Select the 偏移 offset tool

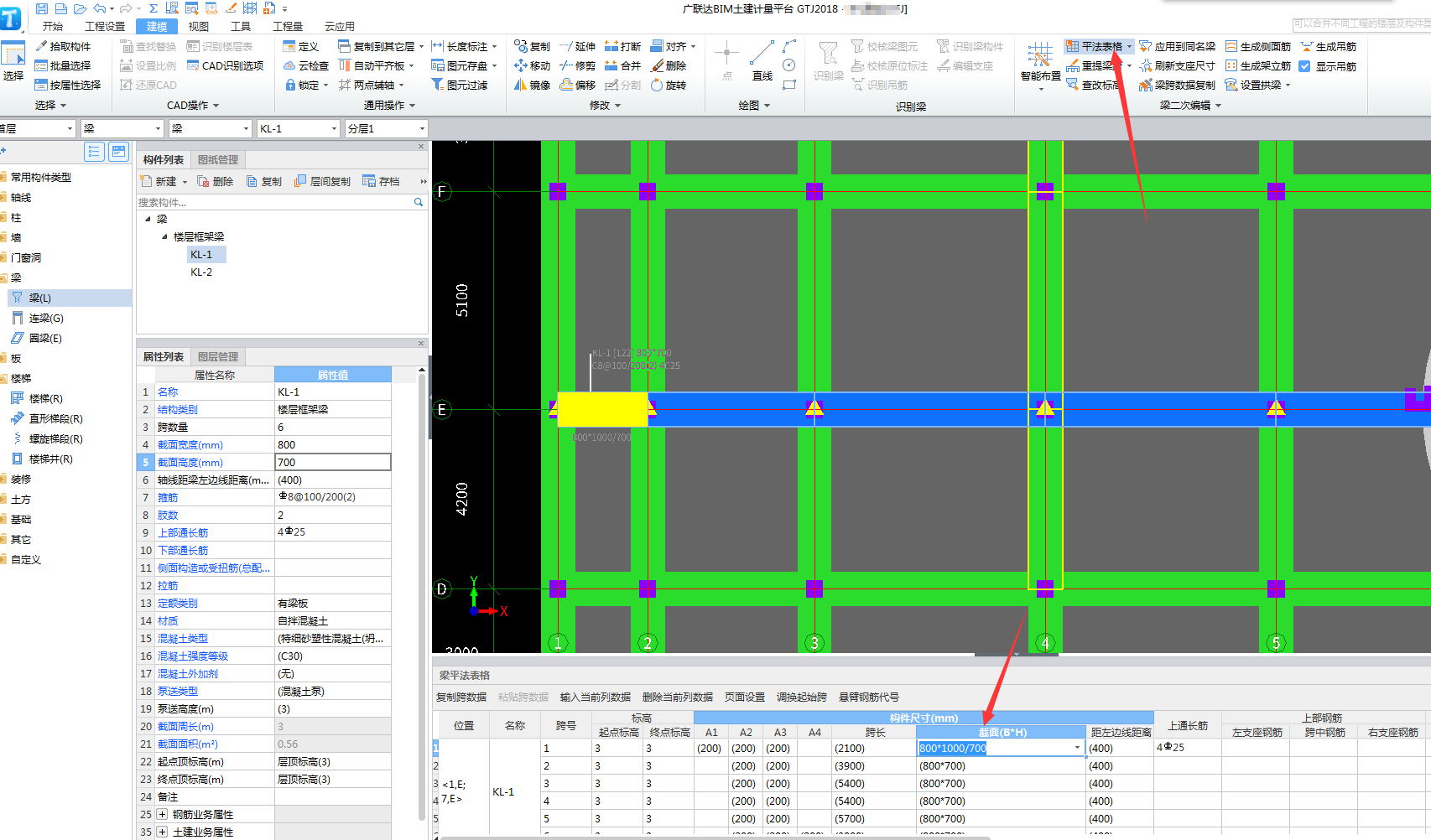click(578, 85)
